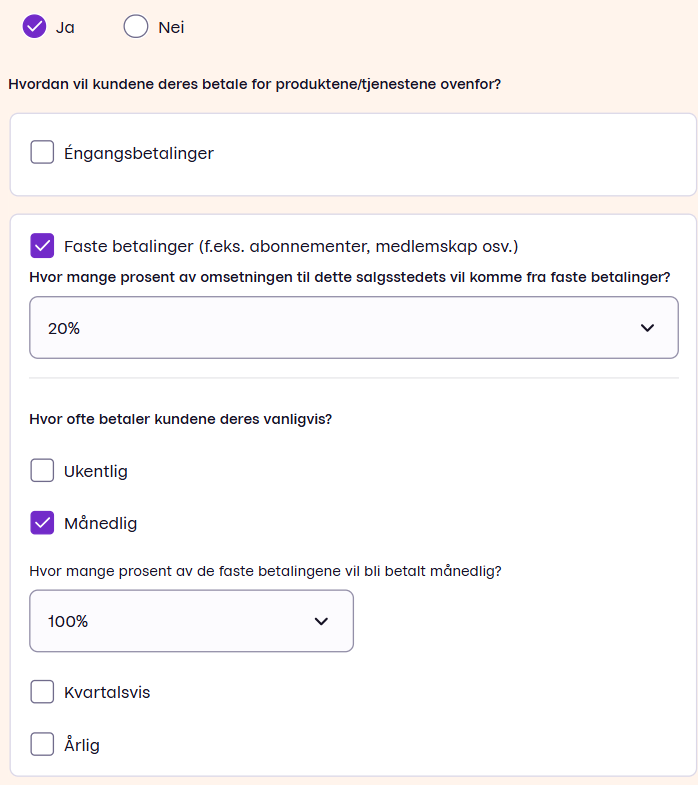
Task: Select the "Nei" radio button
Action: [x=136, y=27]
